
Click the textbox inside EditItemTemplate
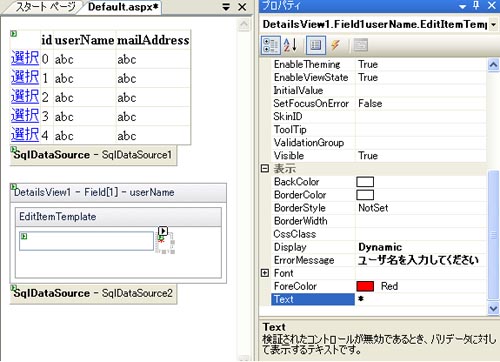click(86, 241)
